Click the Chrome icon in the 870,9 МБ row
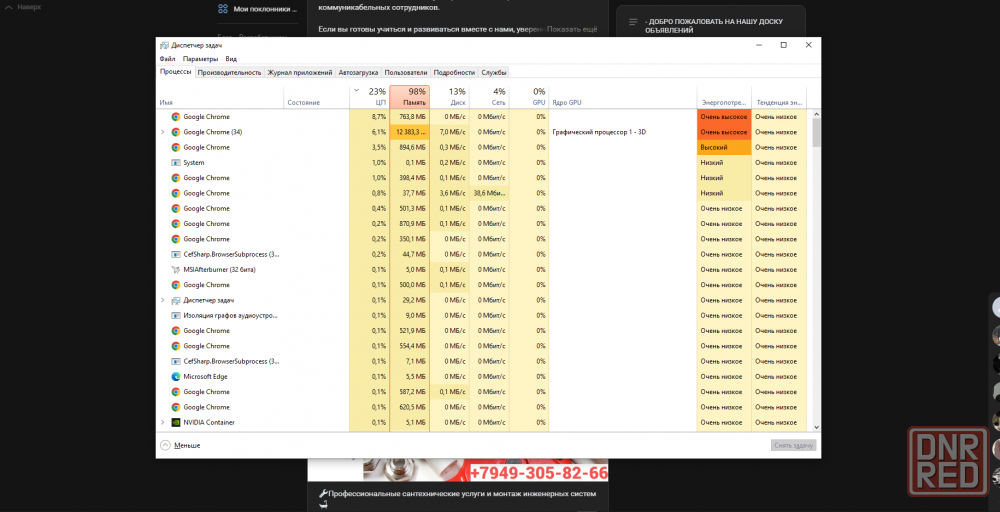1000x512 pixels. (x=175, y=224)
